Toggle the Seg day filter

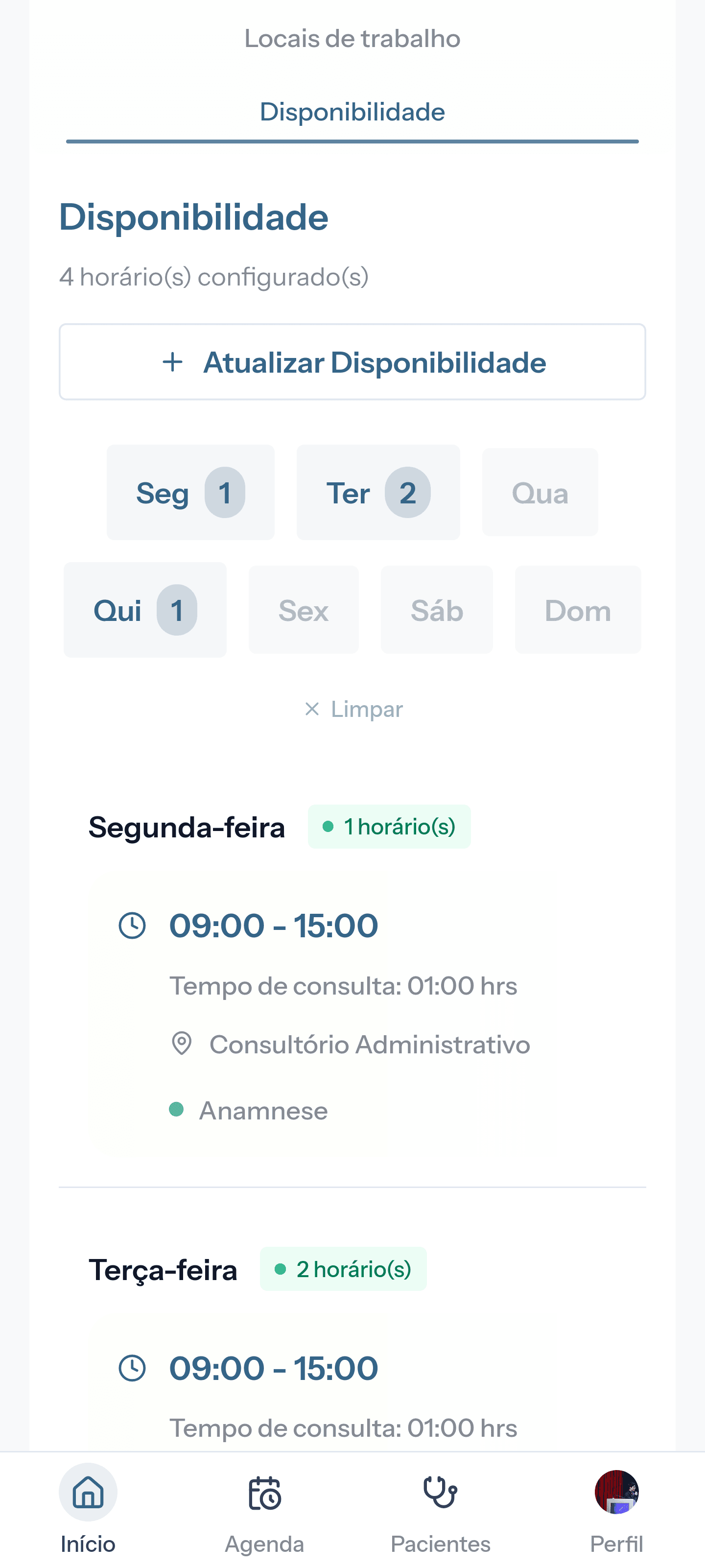point(190,493)
